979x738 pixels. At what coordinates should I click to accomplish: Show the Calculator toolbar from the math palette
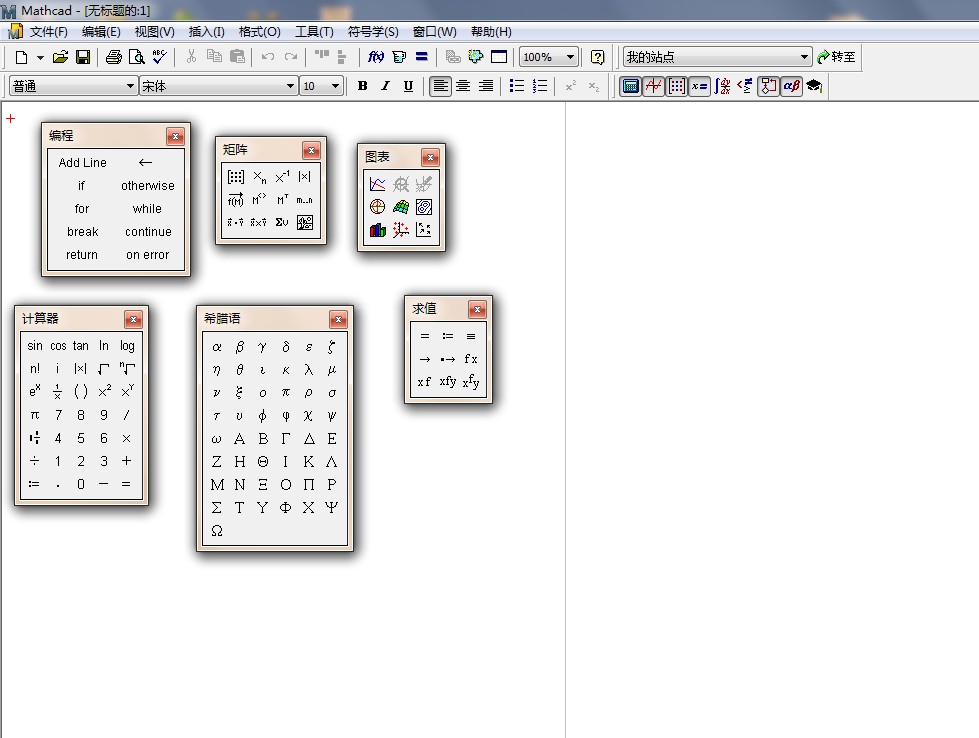631,86
